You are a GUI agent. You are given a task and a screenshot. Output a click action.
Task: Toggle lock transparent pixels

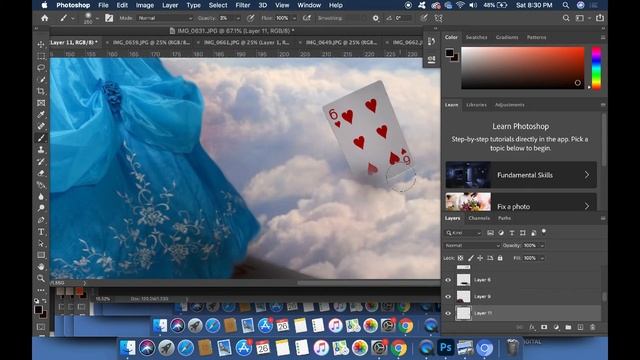coord(460,258)
